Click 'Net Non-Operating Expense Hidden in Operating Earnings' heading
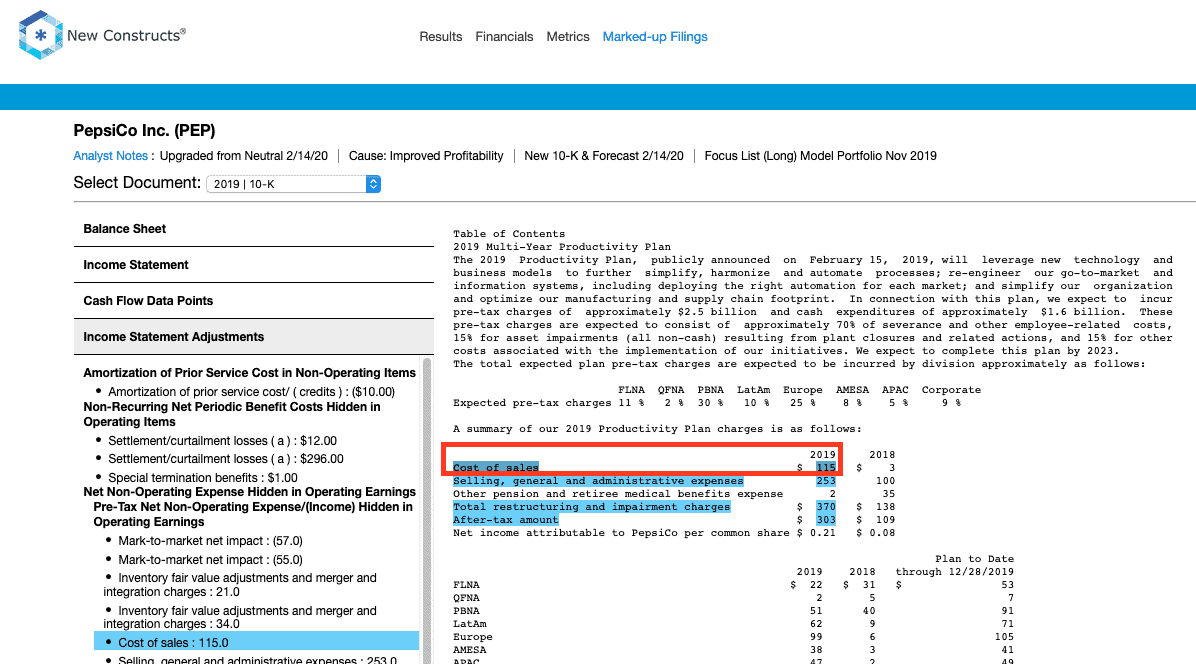 pyautogui.click(x=249, y=492)
